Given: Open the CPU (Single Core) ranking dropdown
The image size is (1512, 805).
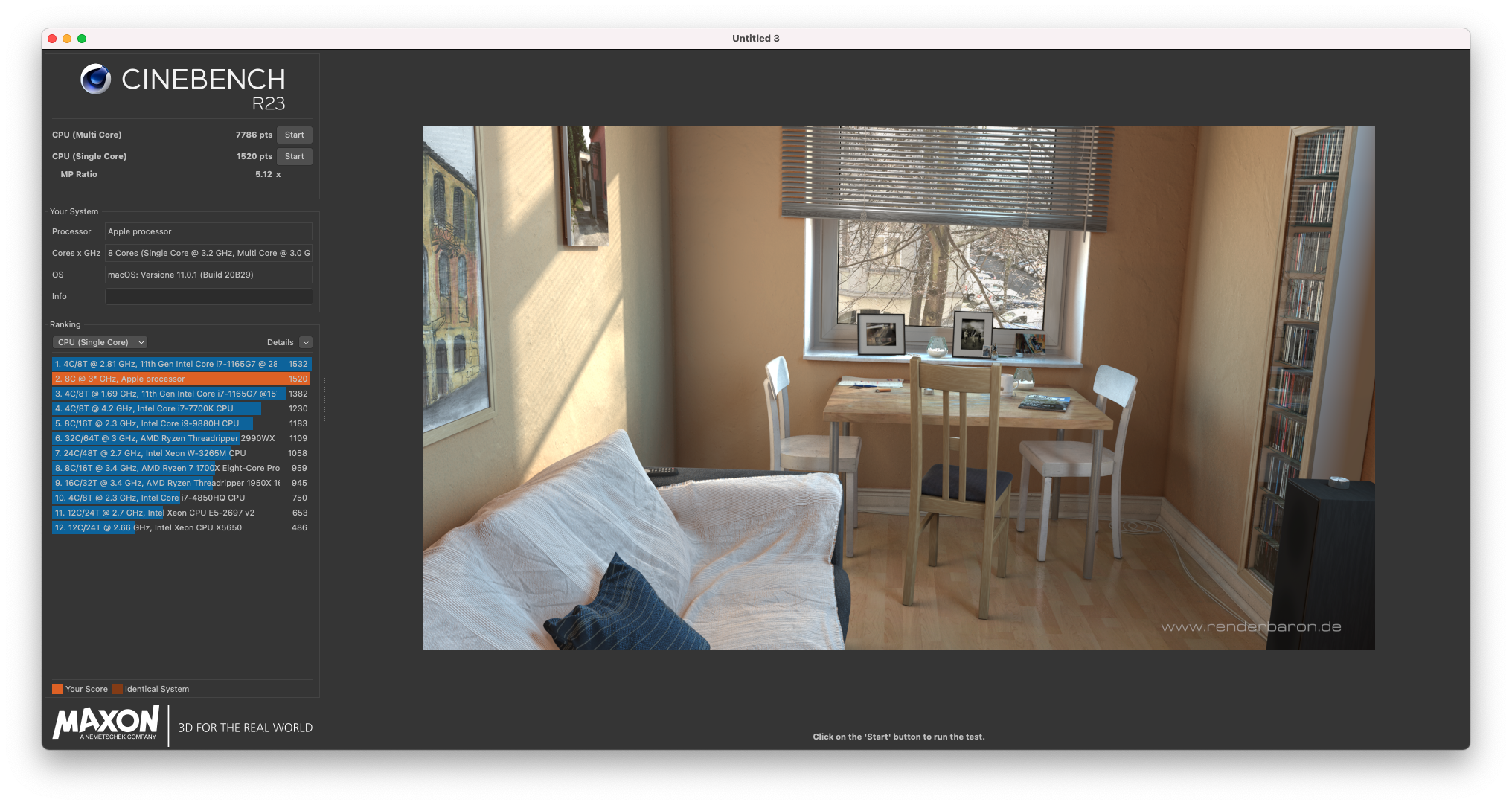Looking at the screenshot, I should click(x=100, y=342).
